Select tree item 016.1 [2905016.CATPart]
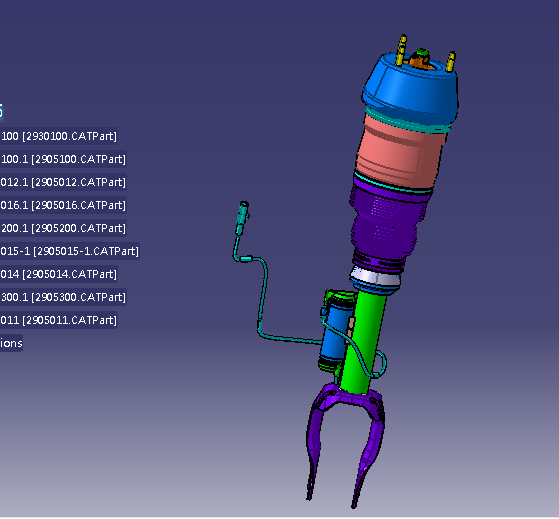This screenshot has height=519, width=559. (63, 205)
